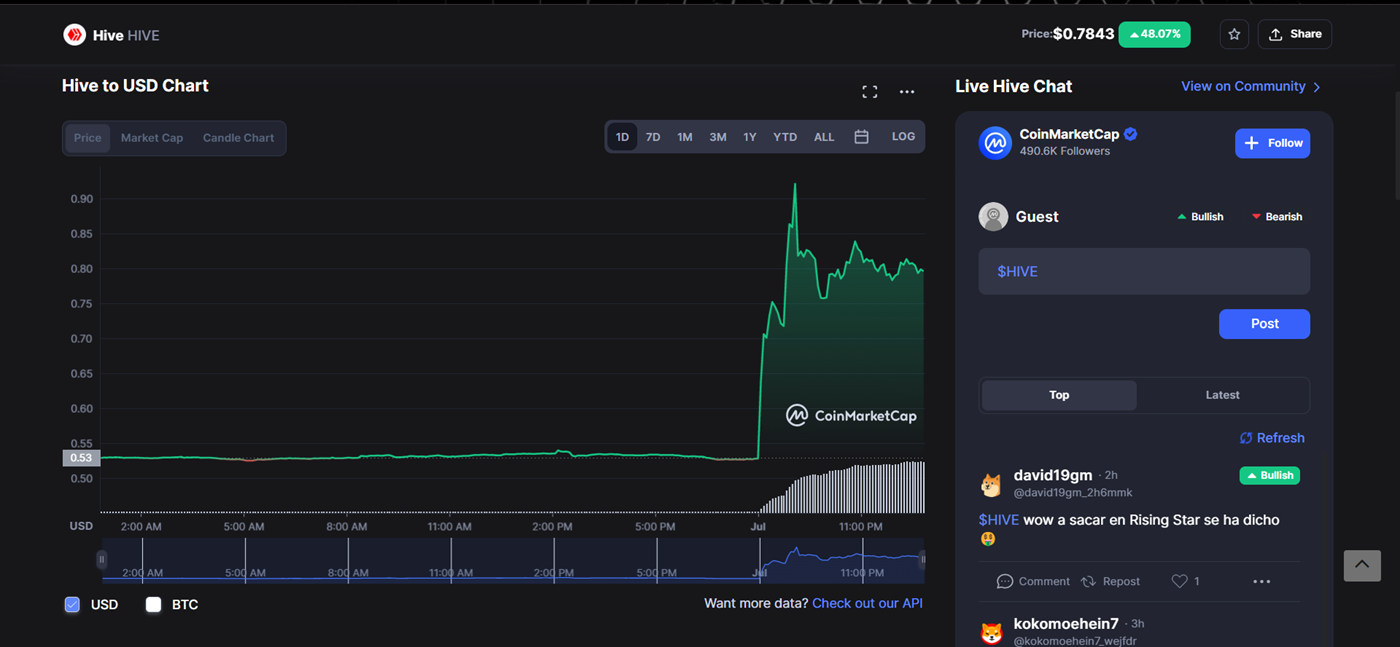This screenshot has width=1400, height=647.
Task: Open View on Community link
Action: (1251, 87)
